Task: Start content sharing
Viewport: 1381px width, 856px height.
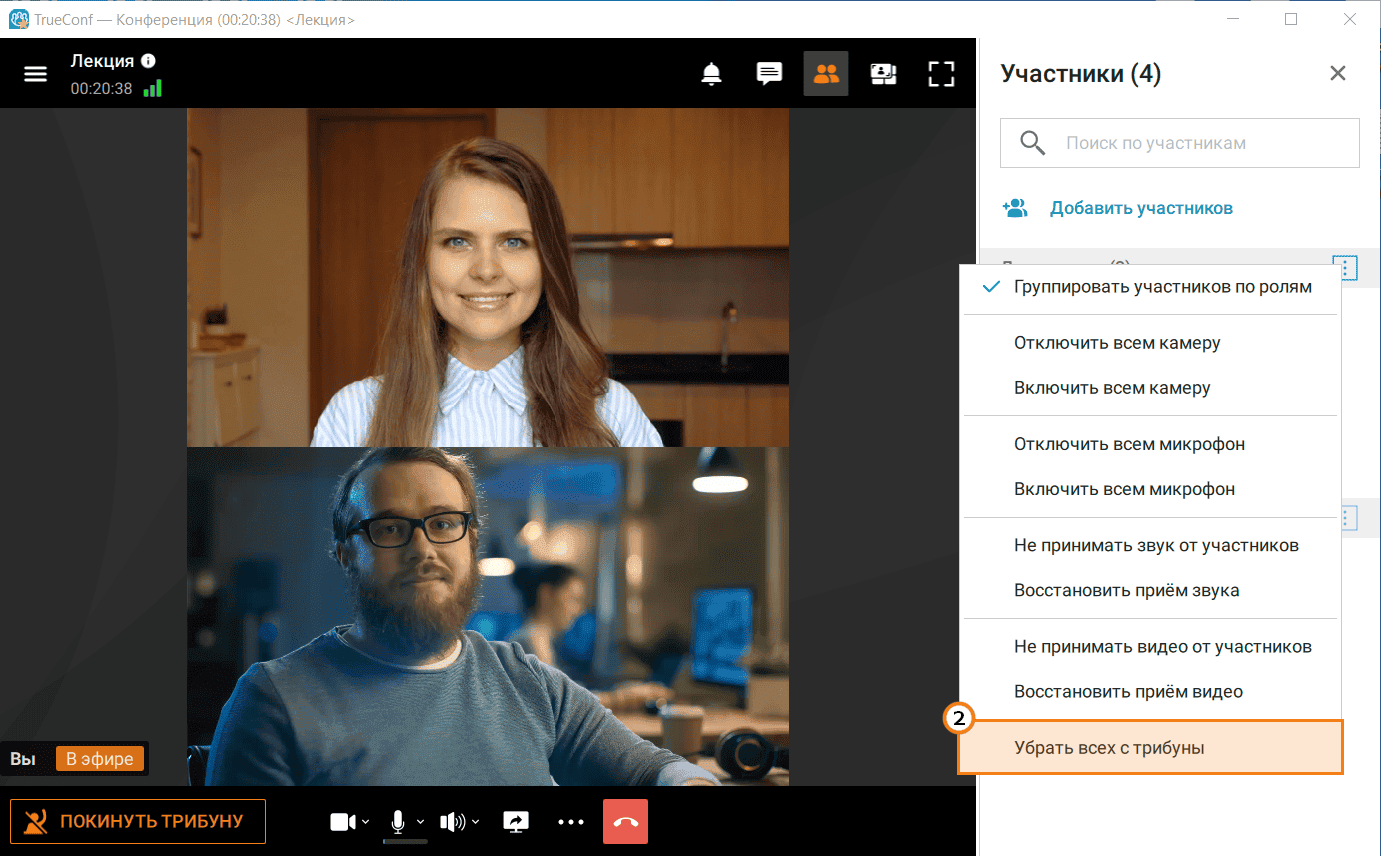Action: point(516,822)
